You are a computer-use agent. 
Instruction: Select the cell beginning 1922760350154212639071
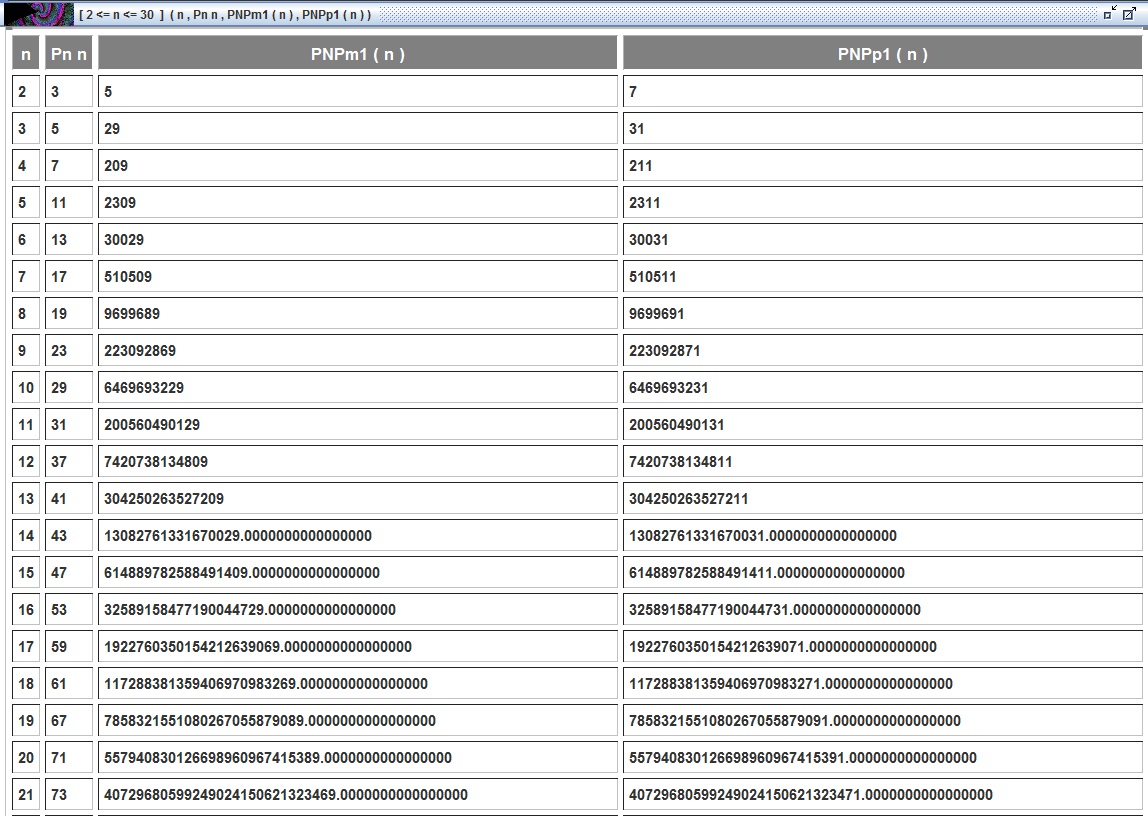[x=882, y=646]
